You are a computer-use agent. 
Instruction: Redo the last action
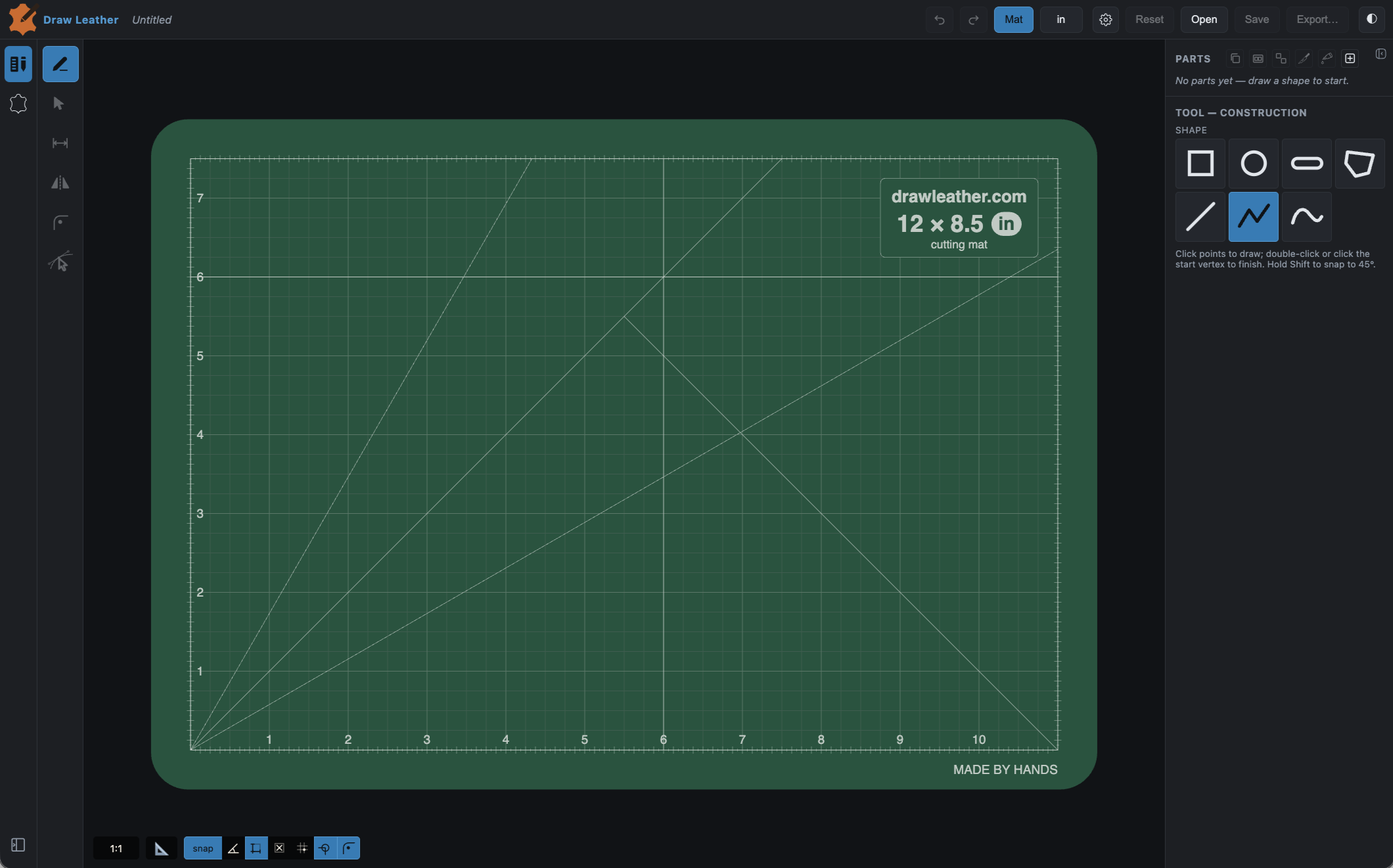point(974,20)
